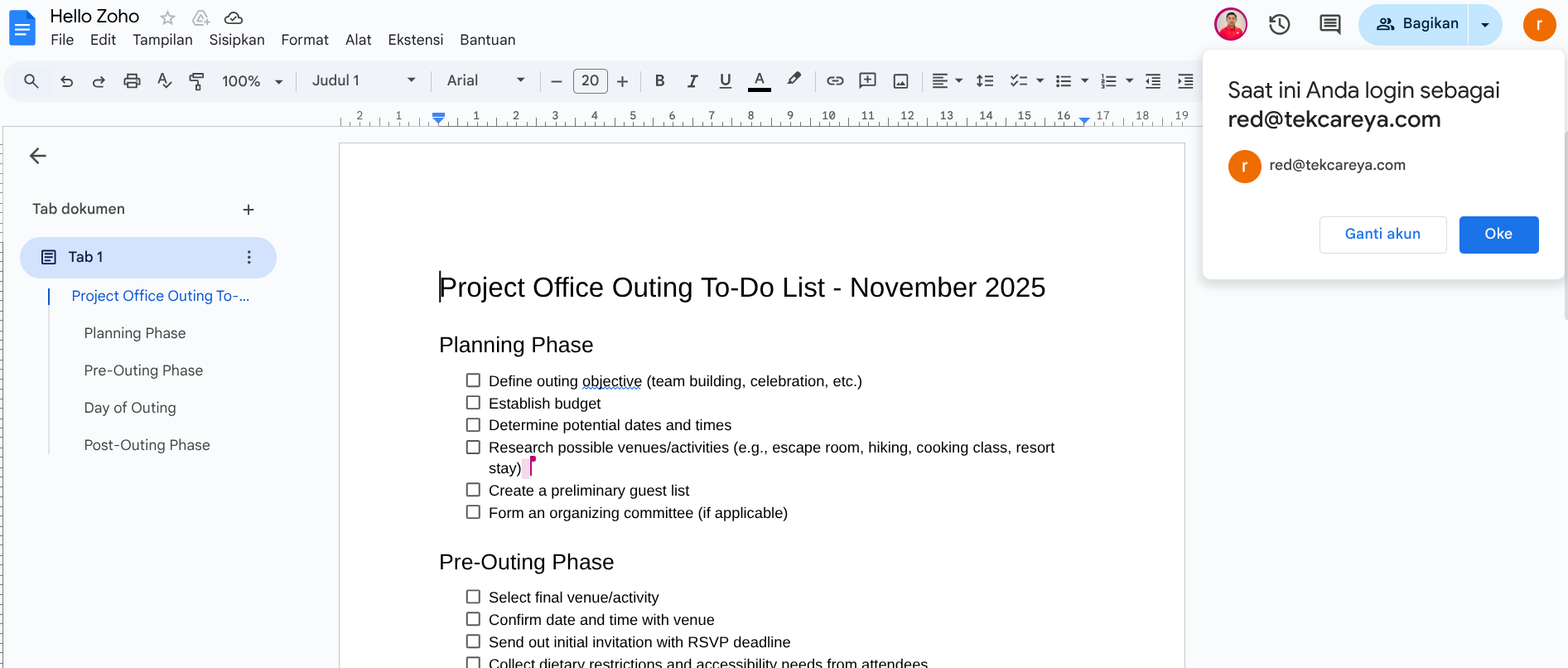Insert image from toolbar

[900, 81]
